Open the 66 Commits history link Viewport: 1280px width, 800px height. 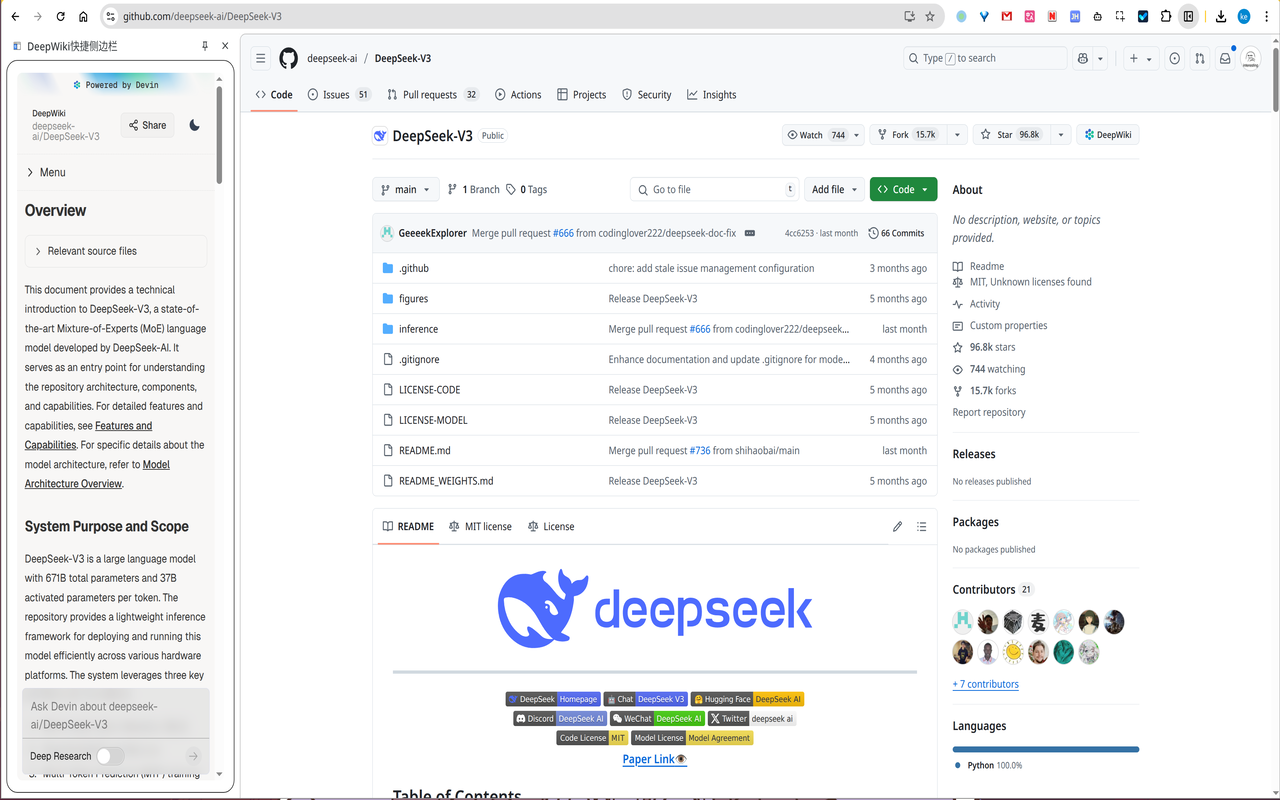pyautogui.click(x=896, y=233)
